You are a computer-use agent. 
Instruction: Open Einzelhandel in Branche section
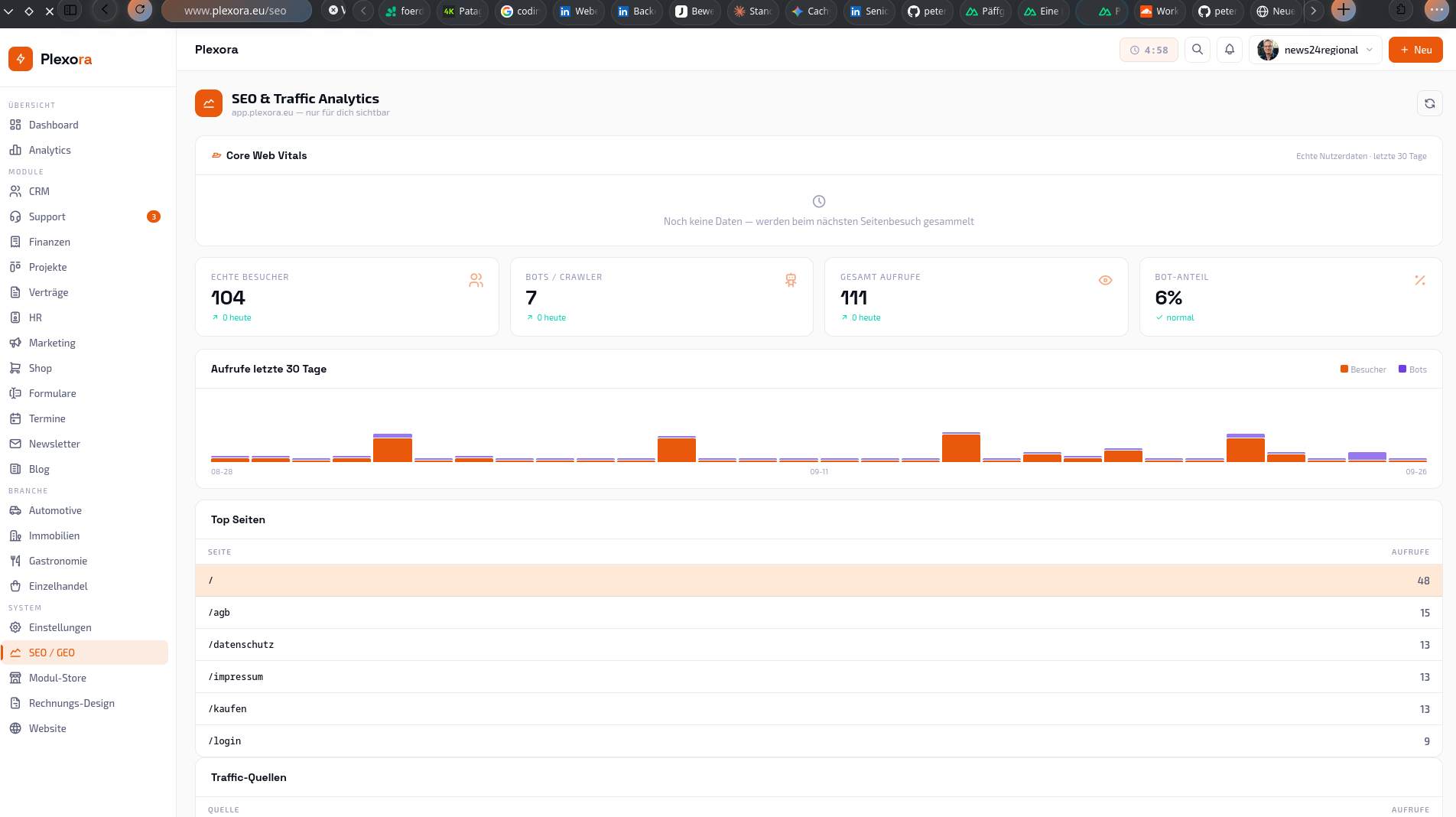pos(84,586)
